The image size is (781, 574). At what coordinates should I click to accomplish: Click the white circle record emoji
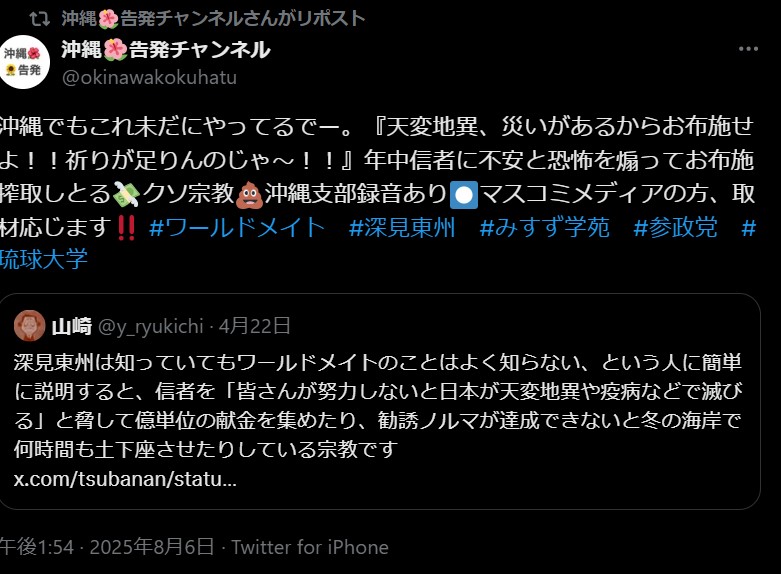coord(464,195)
